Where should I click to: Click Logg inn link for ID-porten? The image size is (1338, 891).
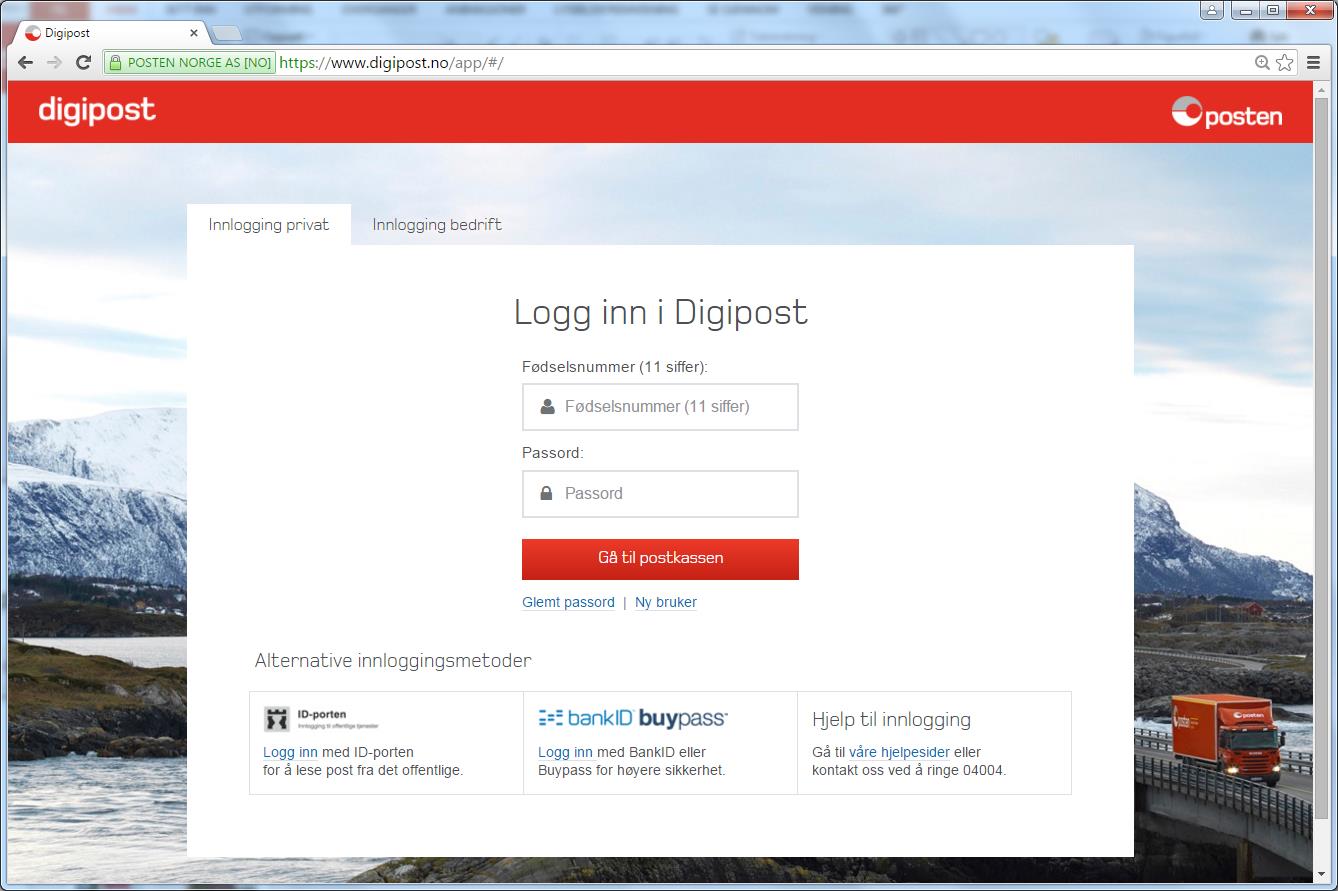click(x=290, y=752)
